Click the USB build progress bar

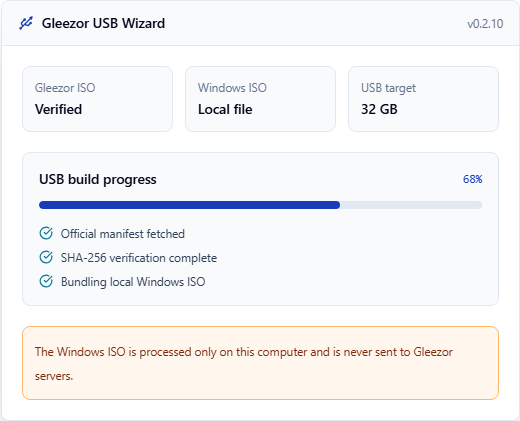coord(260,205)
